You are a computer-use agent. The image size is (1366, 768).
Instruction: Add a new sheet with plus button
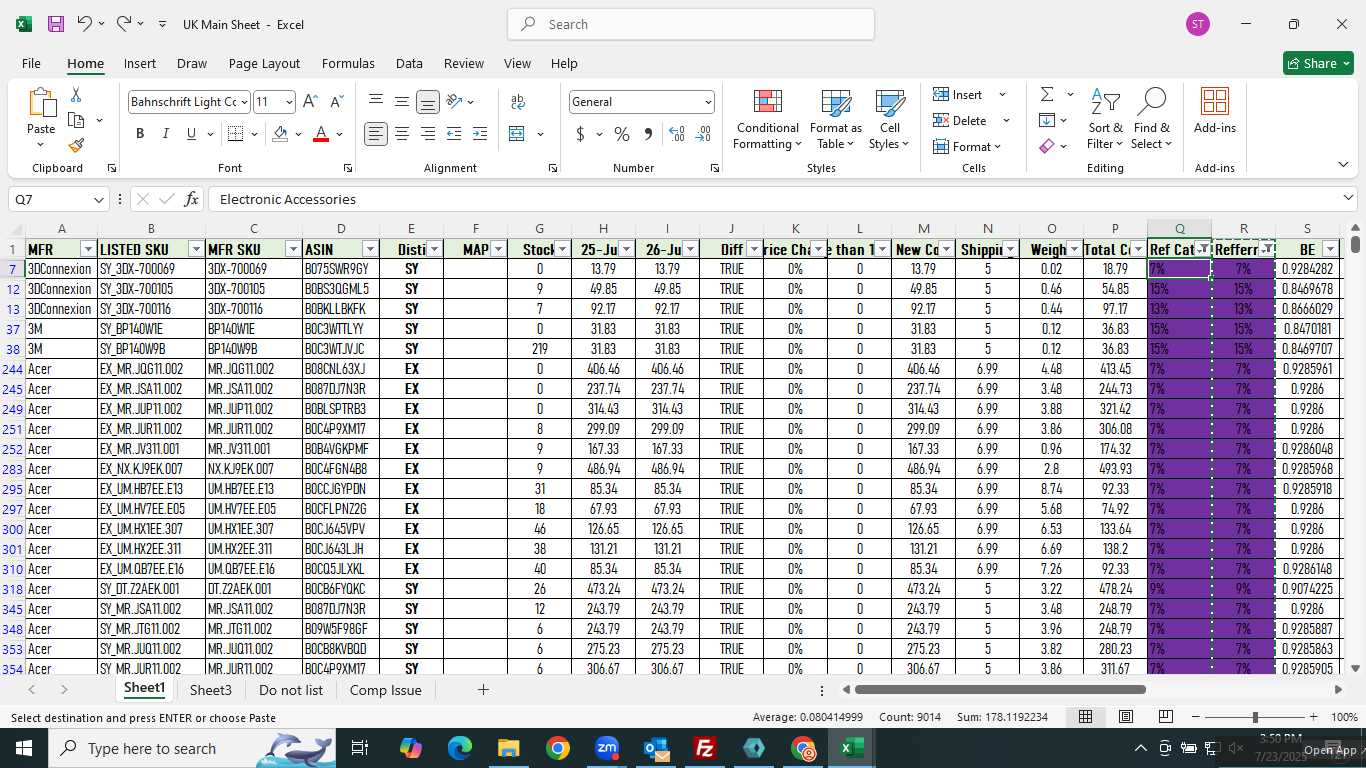483,690
